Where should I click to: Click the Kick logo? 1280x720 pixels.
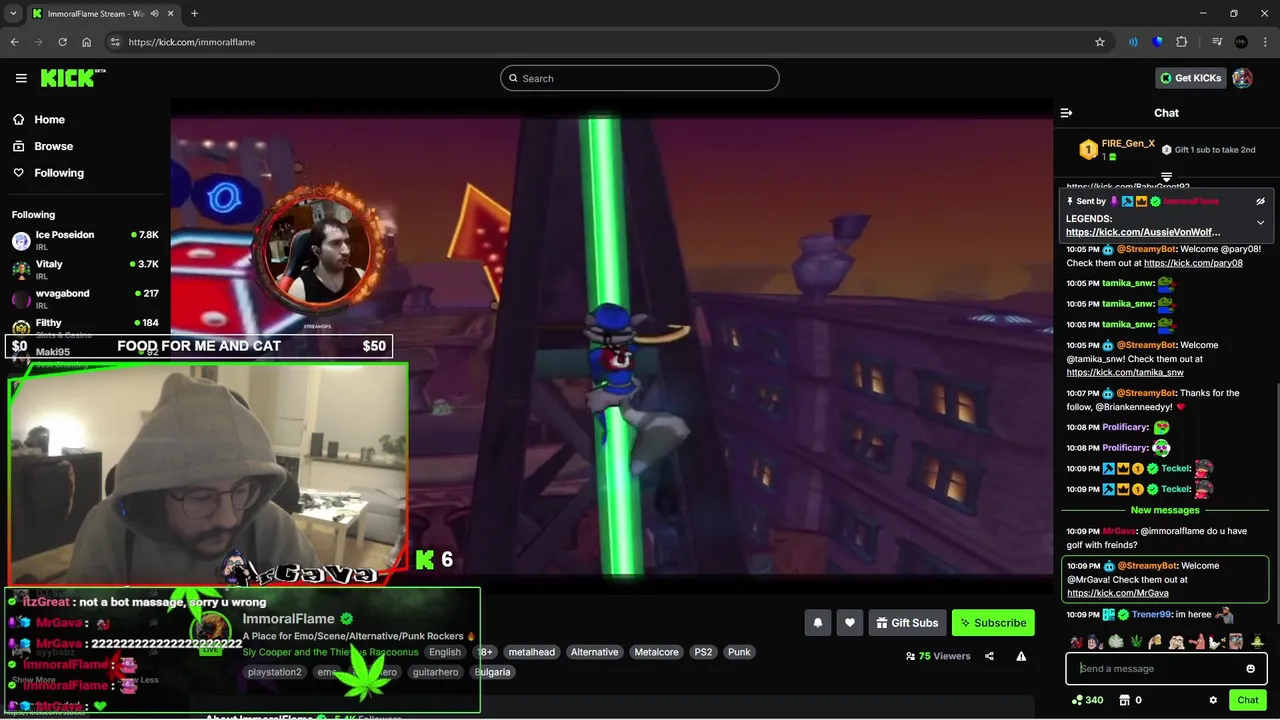(x=72, y=78)
